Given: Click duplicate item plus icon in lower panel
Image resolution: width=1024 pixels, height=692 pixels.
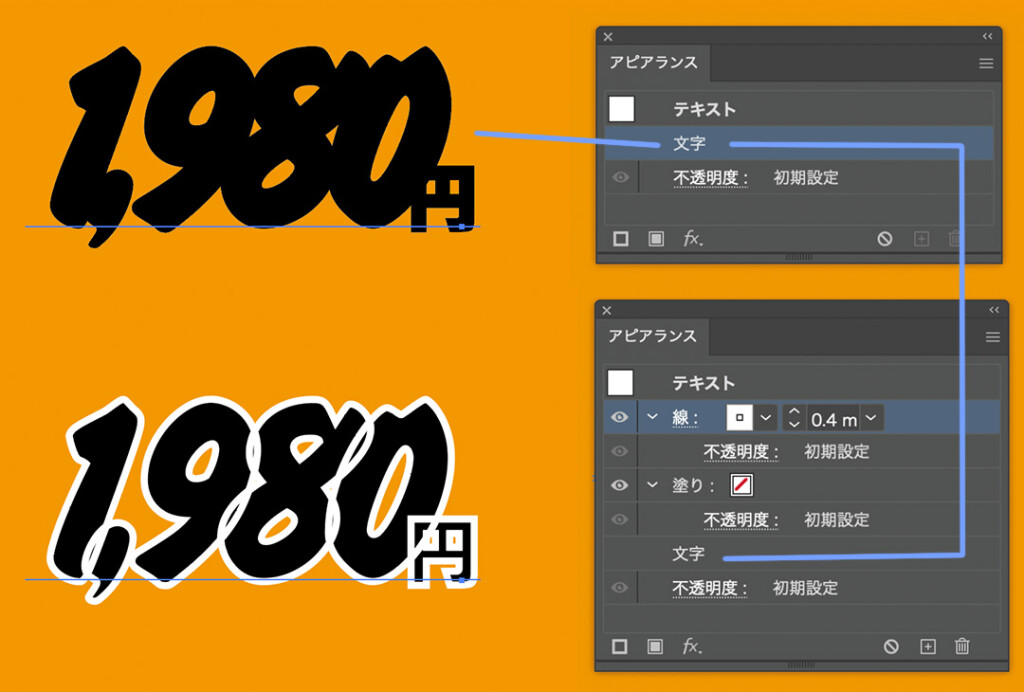Looking at the screenshot, I should (927, 647).
